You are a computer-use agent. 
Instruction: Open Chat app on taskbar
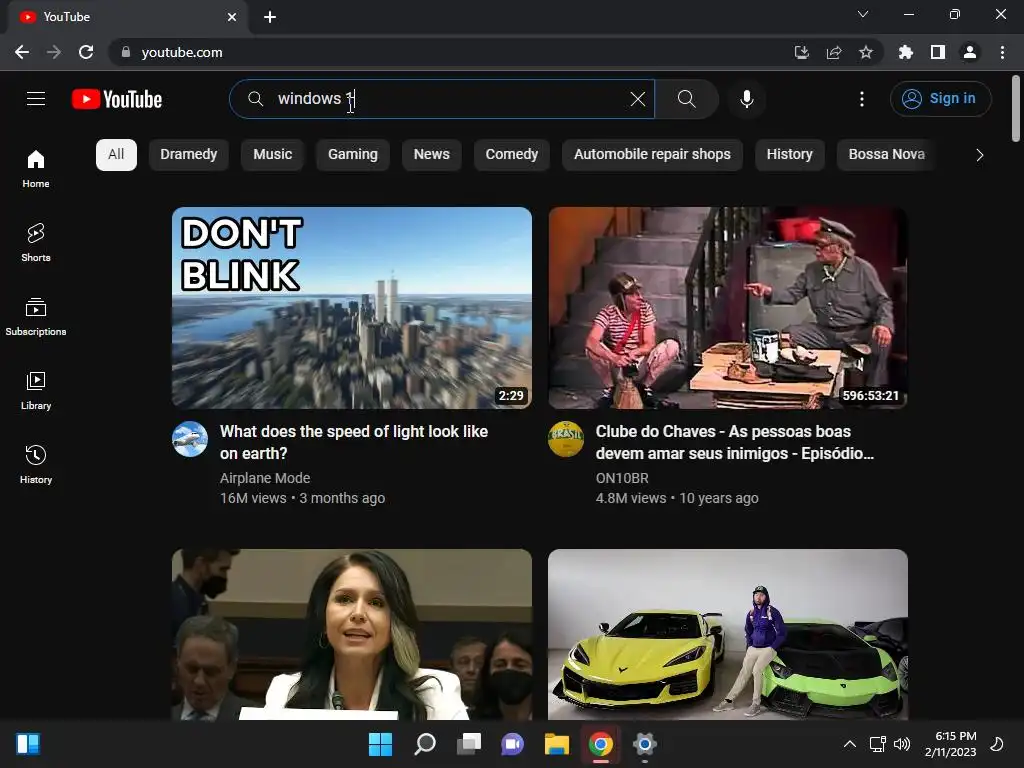pyautogui.click(x=513, y=744)
